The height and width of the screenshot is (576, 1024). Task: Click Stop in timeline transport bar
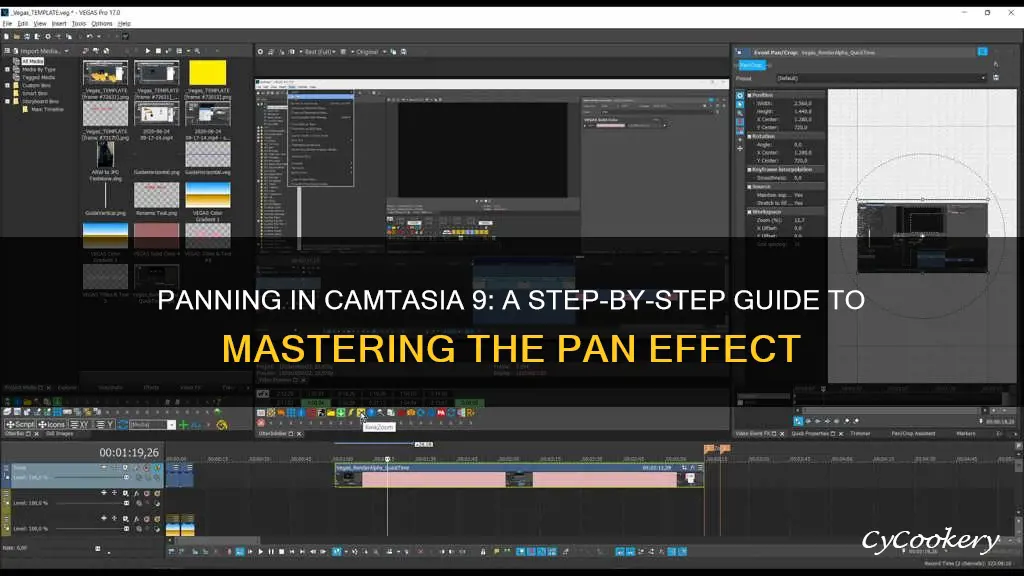tap(281, 552)
